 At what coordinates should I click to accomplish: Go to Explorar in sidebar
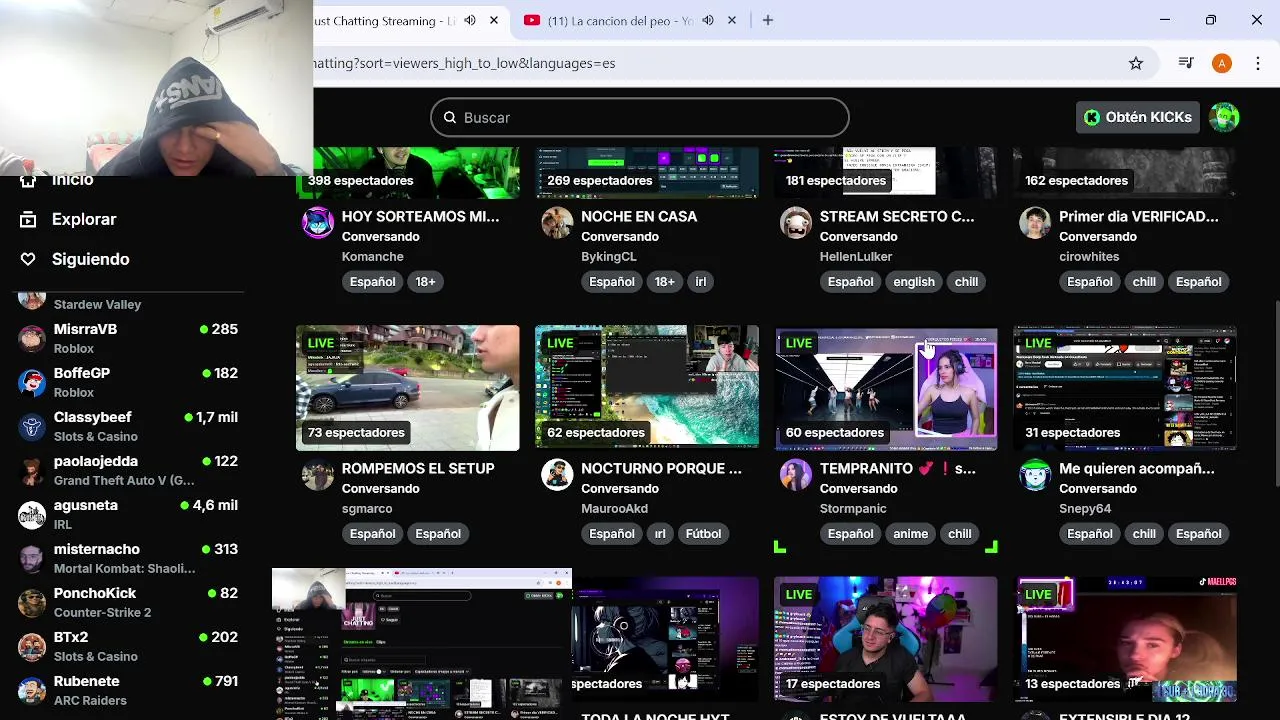click(x=84, y=219)
